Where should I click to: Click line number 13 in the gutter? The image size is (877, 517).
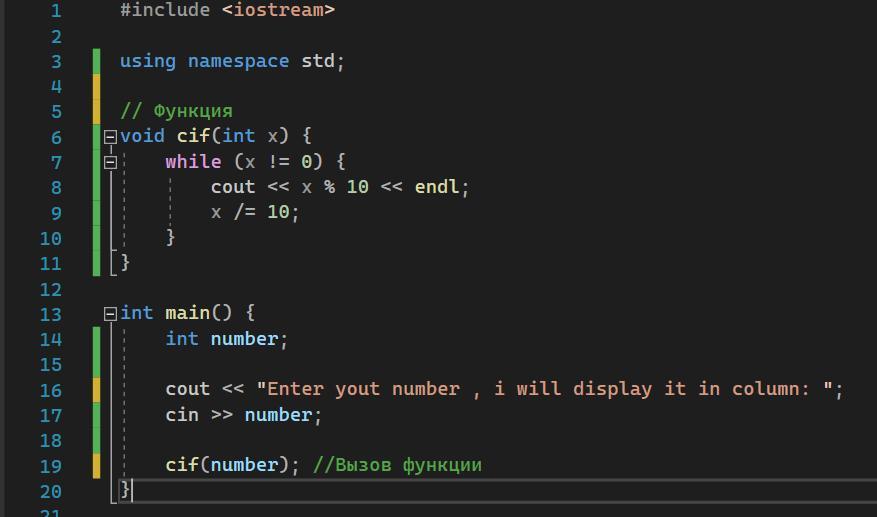(x=50, y=314)
